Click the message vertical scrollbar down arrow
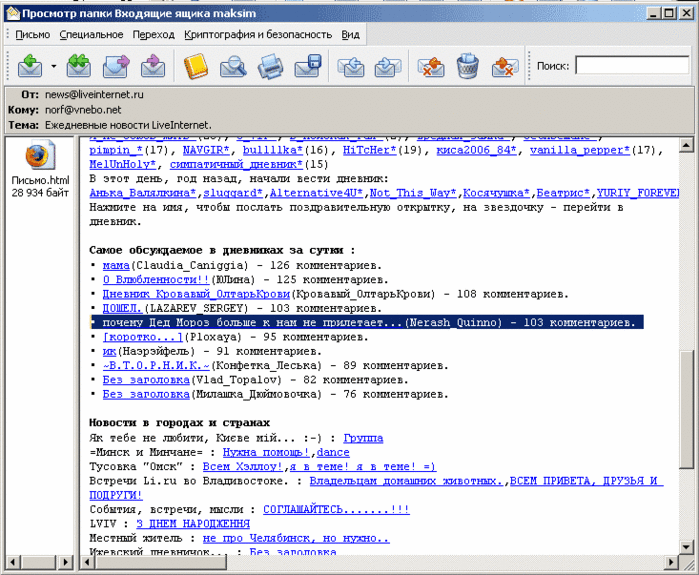The height and width of the screenshot is (575, 699). tap(687, 546)
